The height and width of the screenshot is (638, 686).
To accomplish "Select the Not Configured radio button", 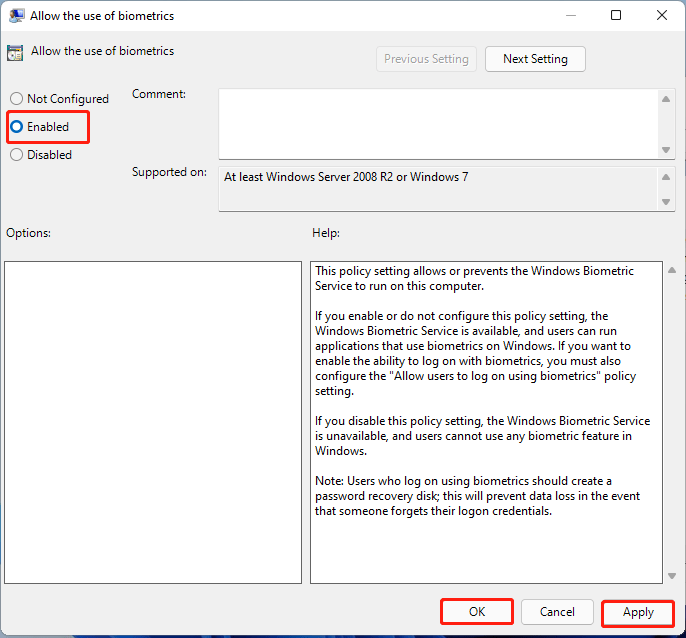I will [17, 98].
